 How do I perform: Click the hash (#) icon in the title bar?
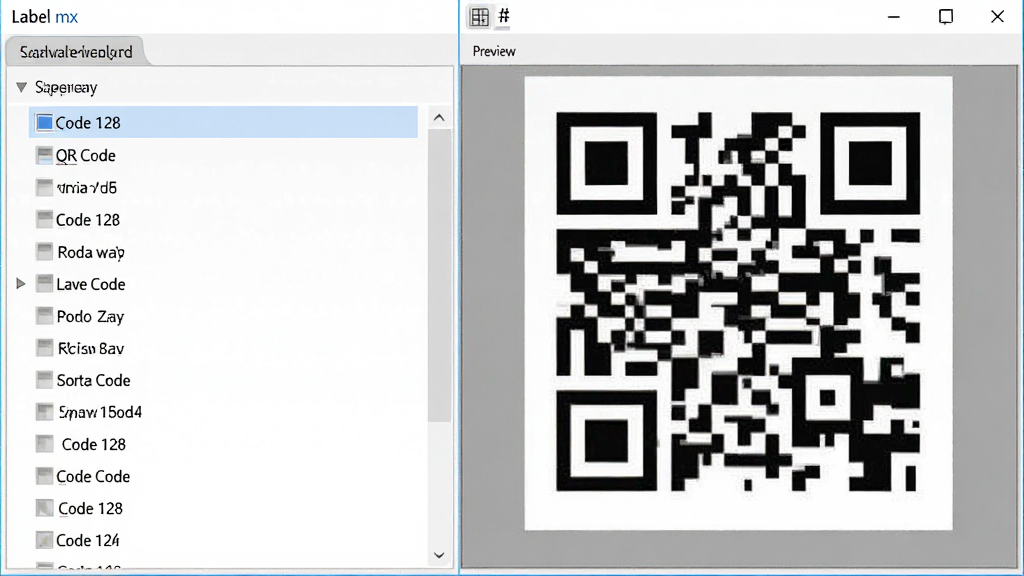point(504,16)
